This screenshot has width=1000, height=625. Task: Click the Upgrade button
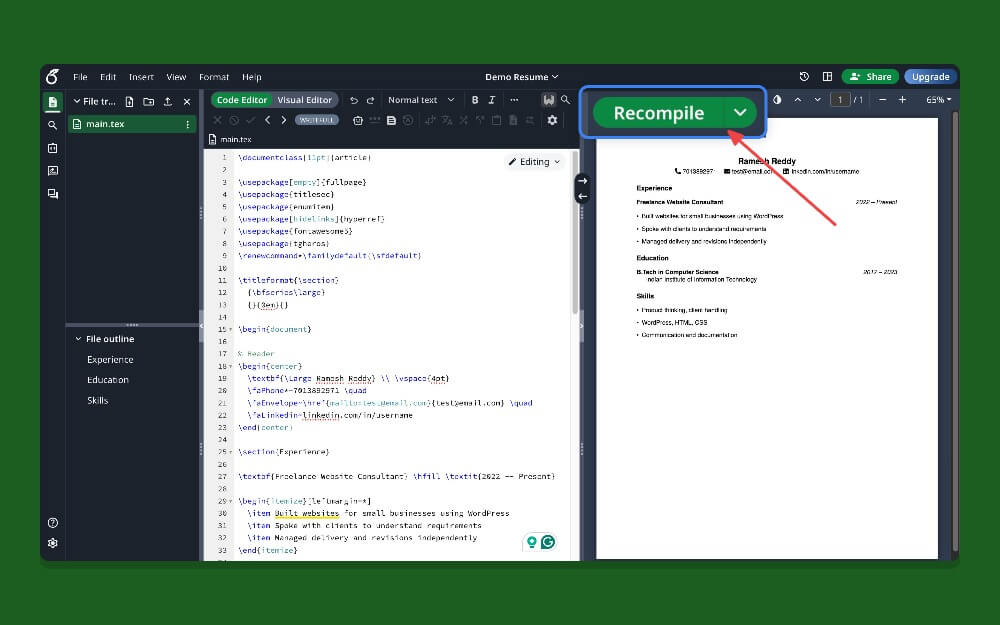point(930,76)
